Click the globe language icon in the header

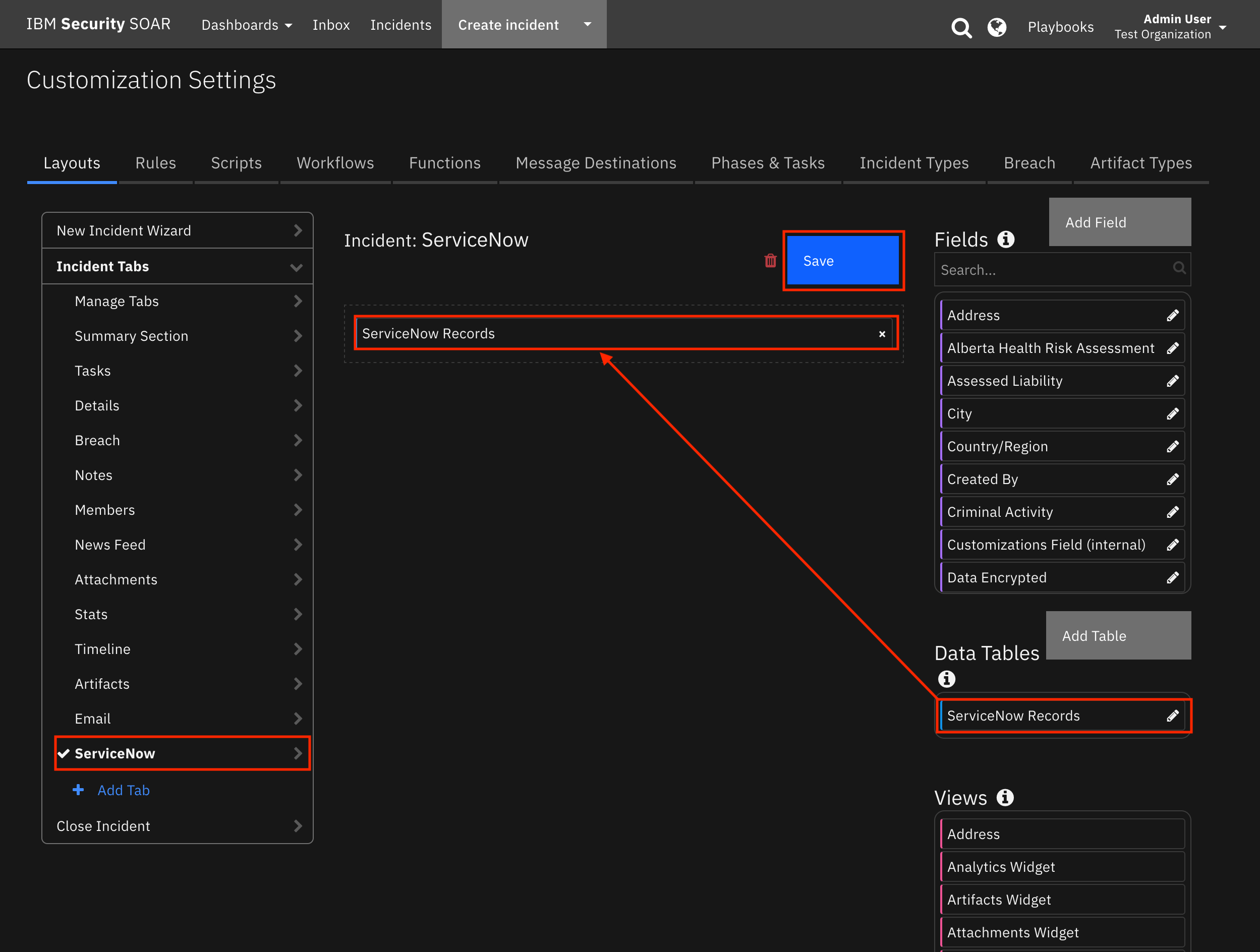(996, 27)
